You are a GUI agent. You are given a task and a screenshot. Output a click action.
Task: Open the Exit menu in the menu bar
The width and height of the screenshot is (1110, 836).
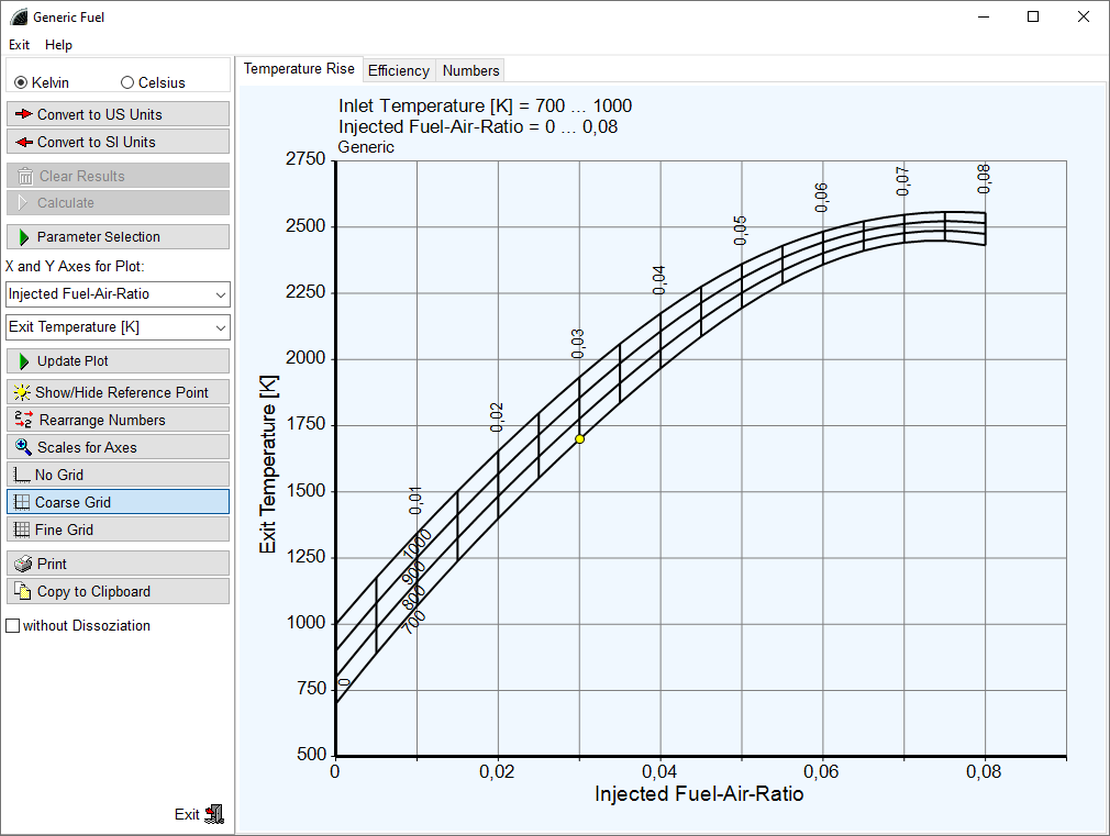(x=19, y=45)
